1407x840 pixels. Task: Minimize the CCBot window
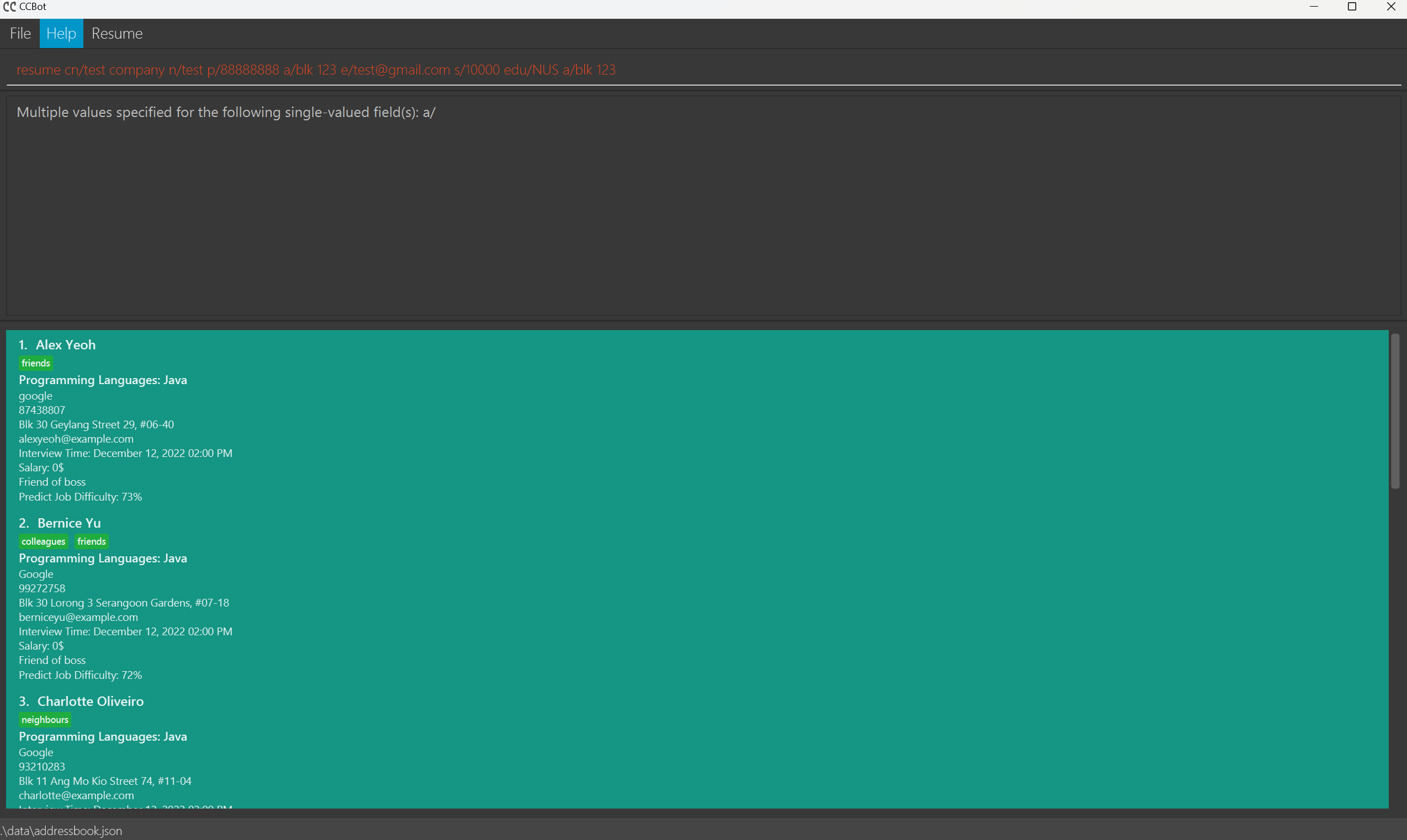point(1314,7)
